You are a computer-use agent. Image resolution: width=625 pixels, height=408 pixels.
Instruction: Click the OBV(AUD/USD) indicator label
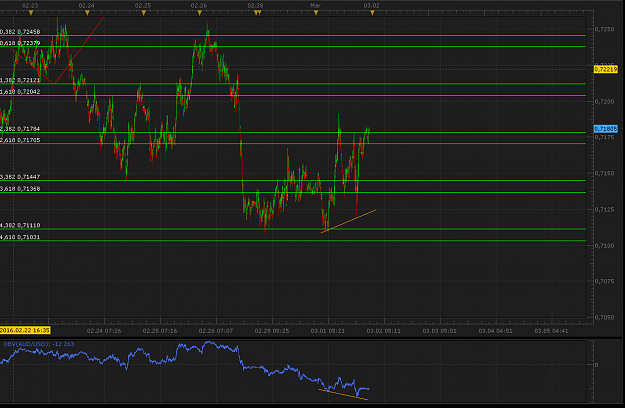[x=39, y=344]
